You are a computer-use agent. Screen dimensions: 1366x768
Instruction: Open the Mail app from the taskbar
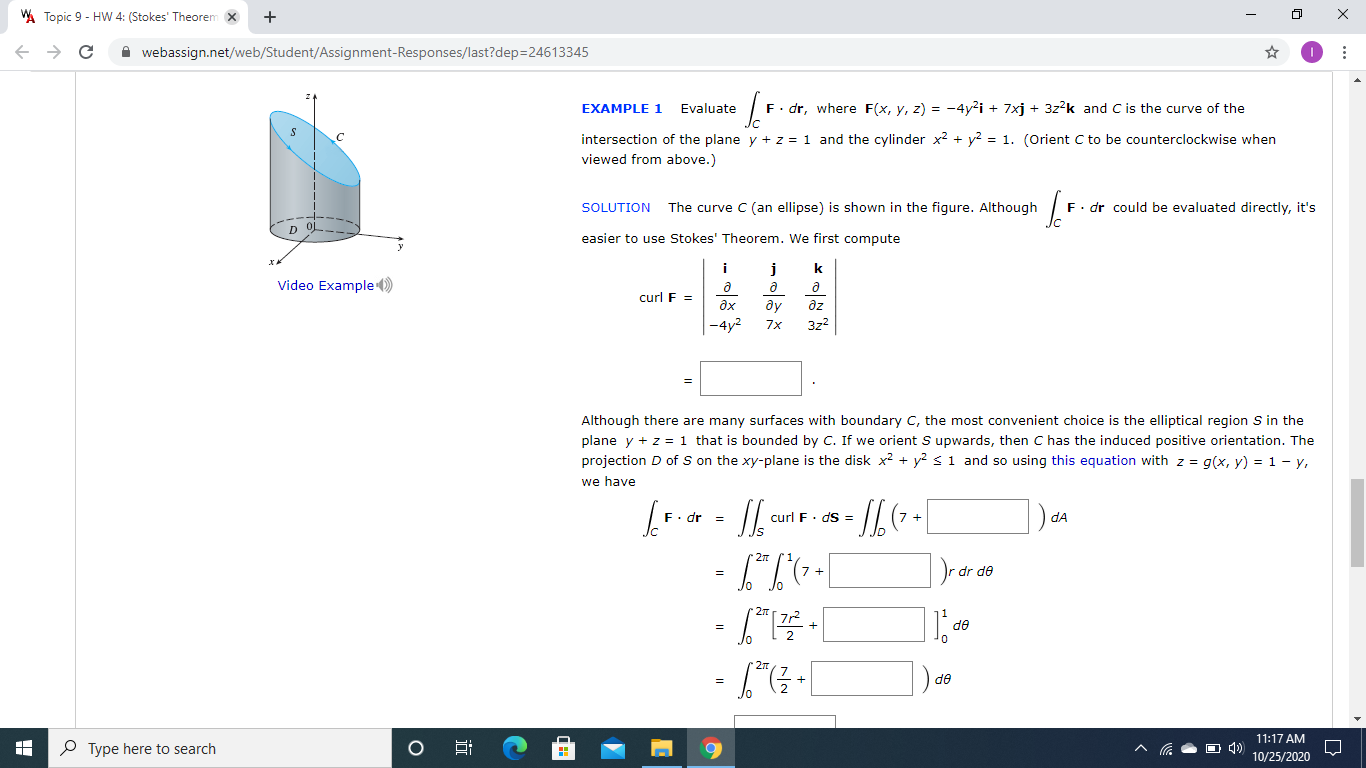pos(611,748)
